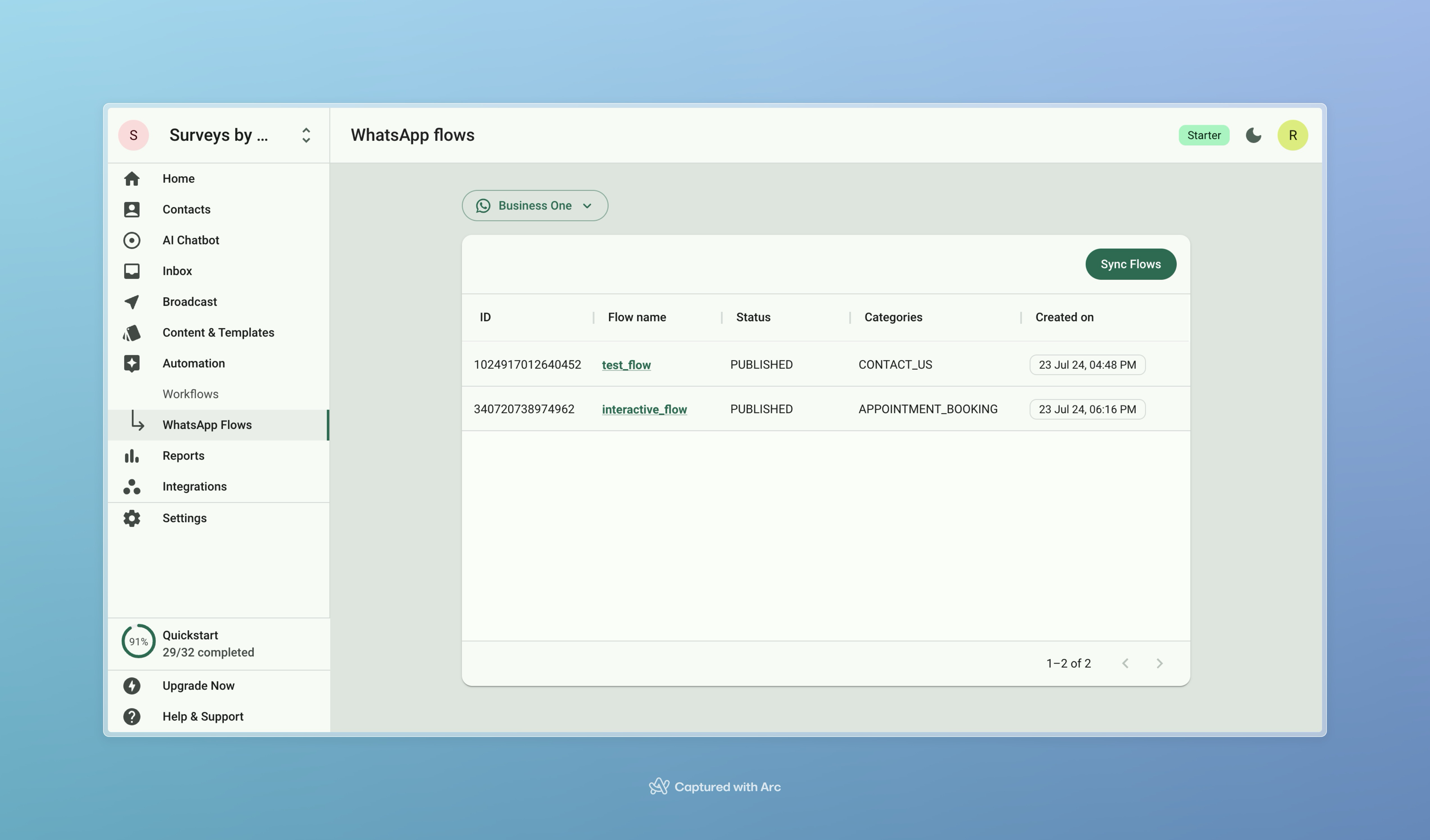Image resolution: width=1430 pixels, height=840 pixels.
Task: Click the PUBLISHED status of test_flow
Action: (x=761, y=365)
